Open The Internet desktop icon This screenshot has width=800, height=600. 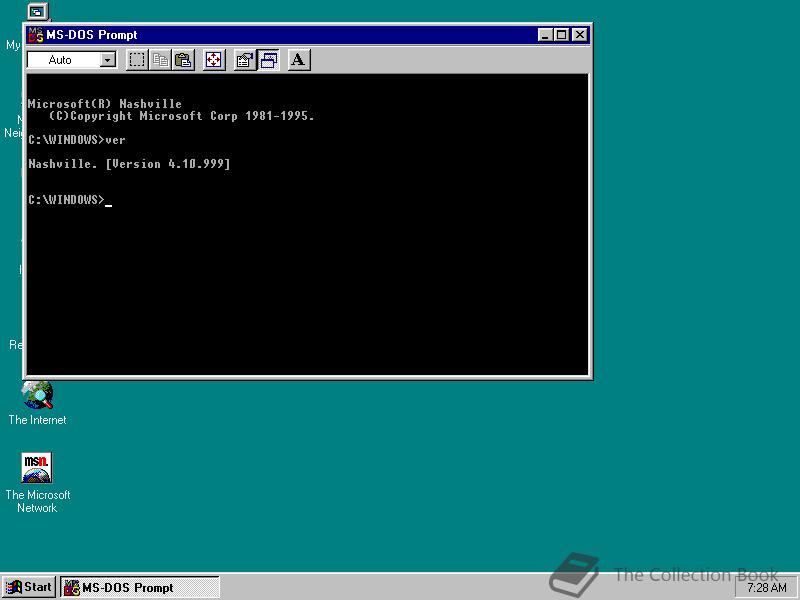click(x=37, y=394)
